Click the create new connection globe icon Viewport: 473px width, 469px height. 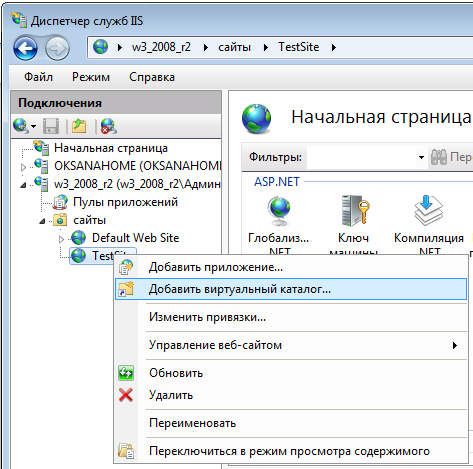pos(20,126)
